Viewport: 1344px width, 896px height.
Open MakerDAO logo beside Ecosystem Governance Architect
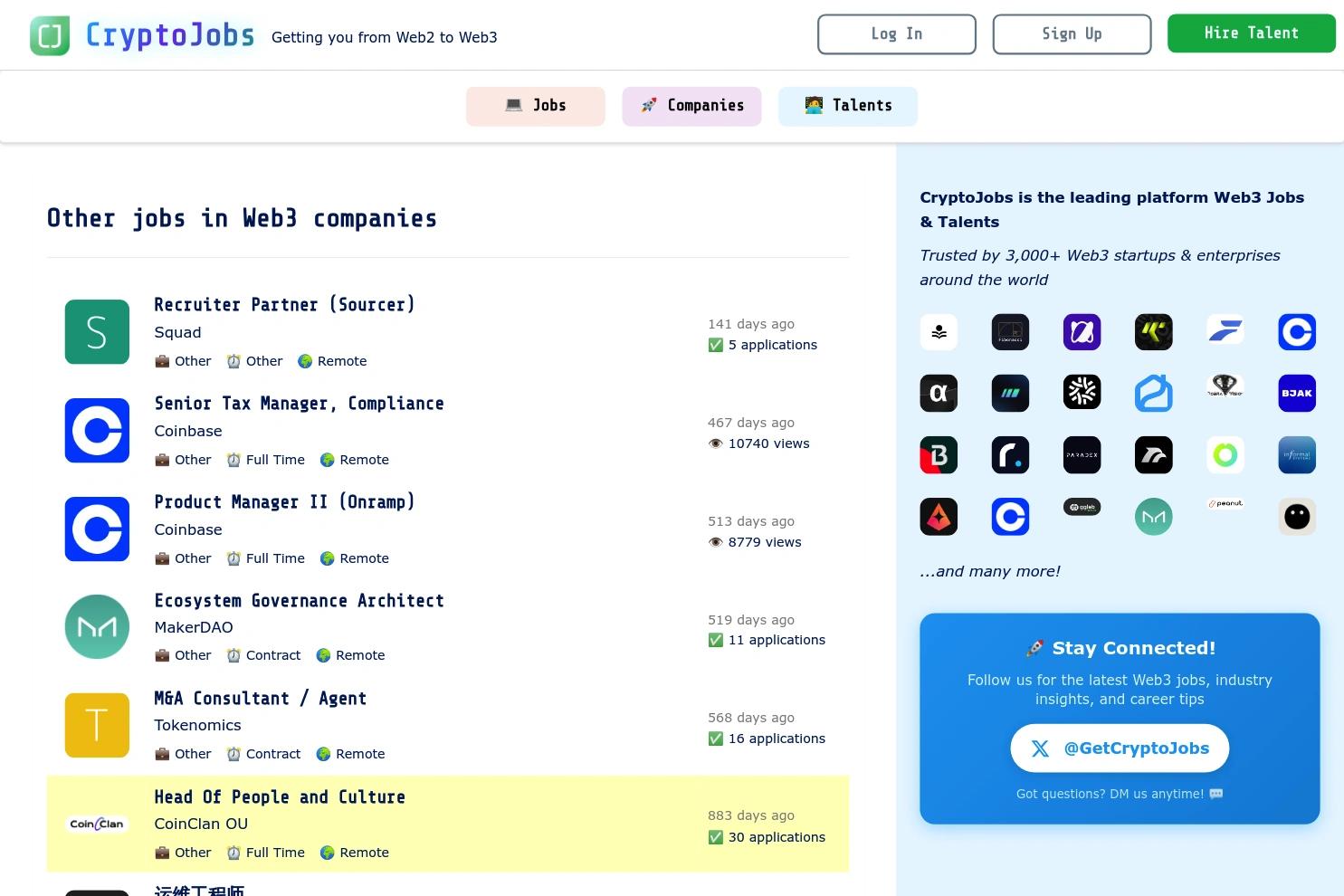[x=97, y=626]
